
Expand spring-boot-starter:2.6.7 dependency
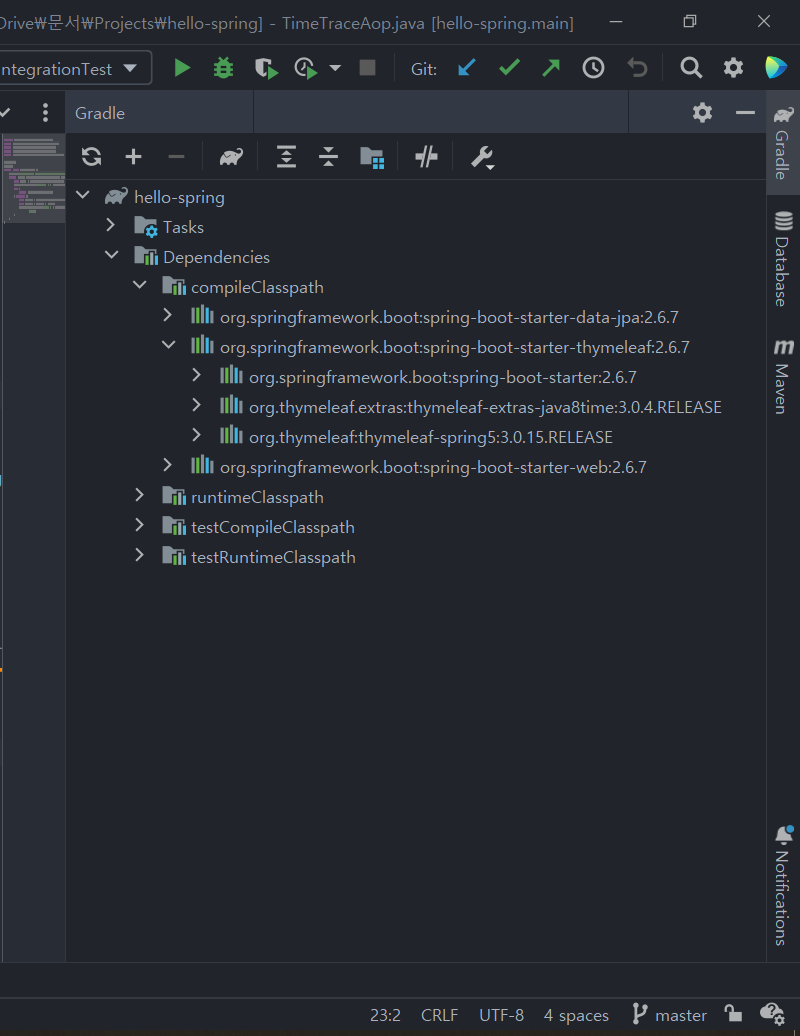tap(196, 375)
